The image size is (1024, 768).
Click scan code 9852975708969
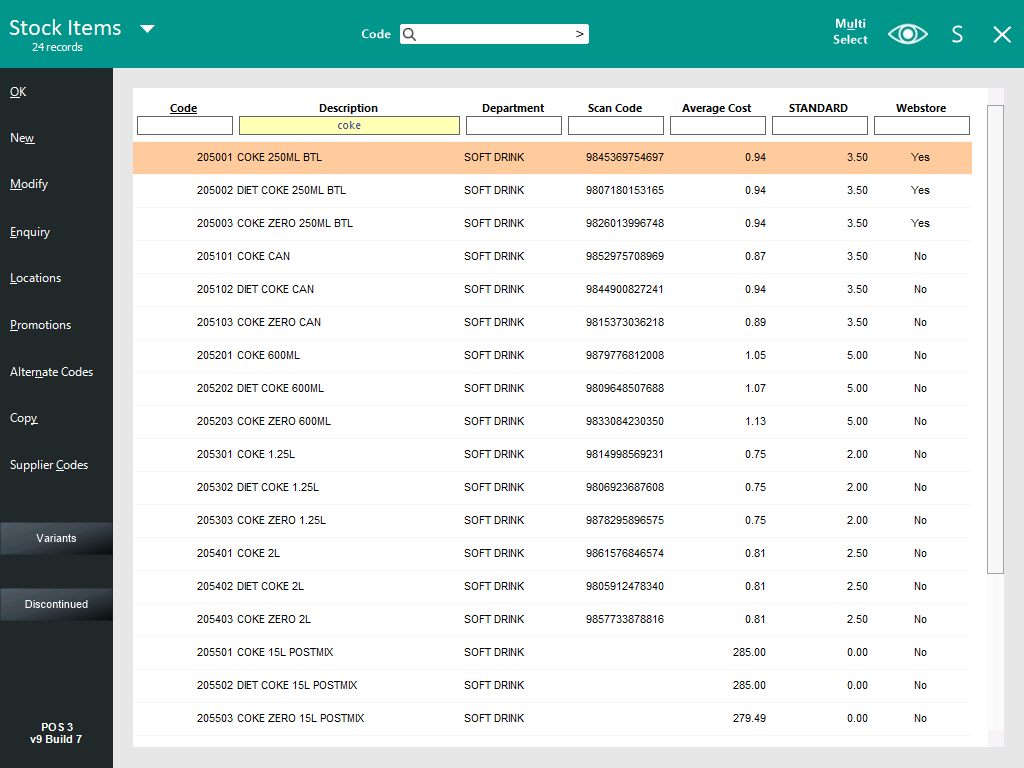pos(625,257)
